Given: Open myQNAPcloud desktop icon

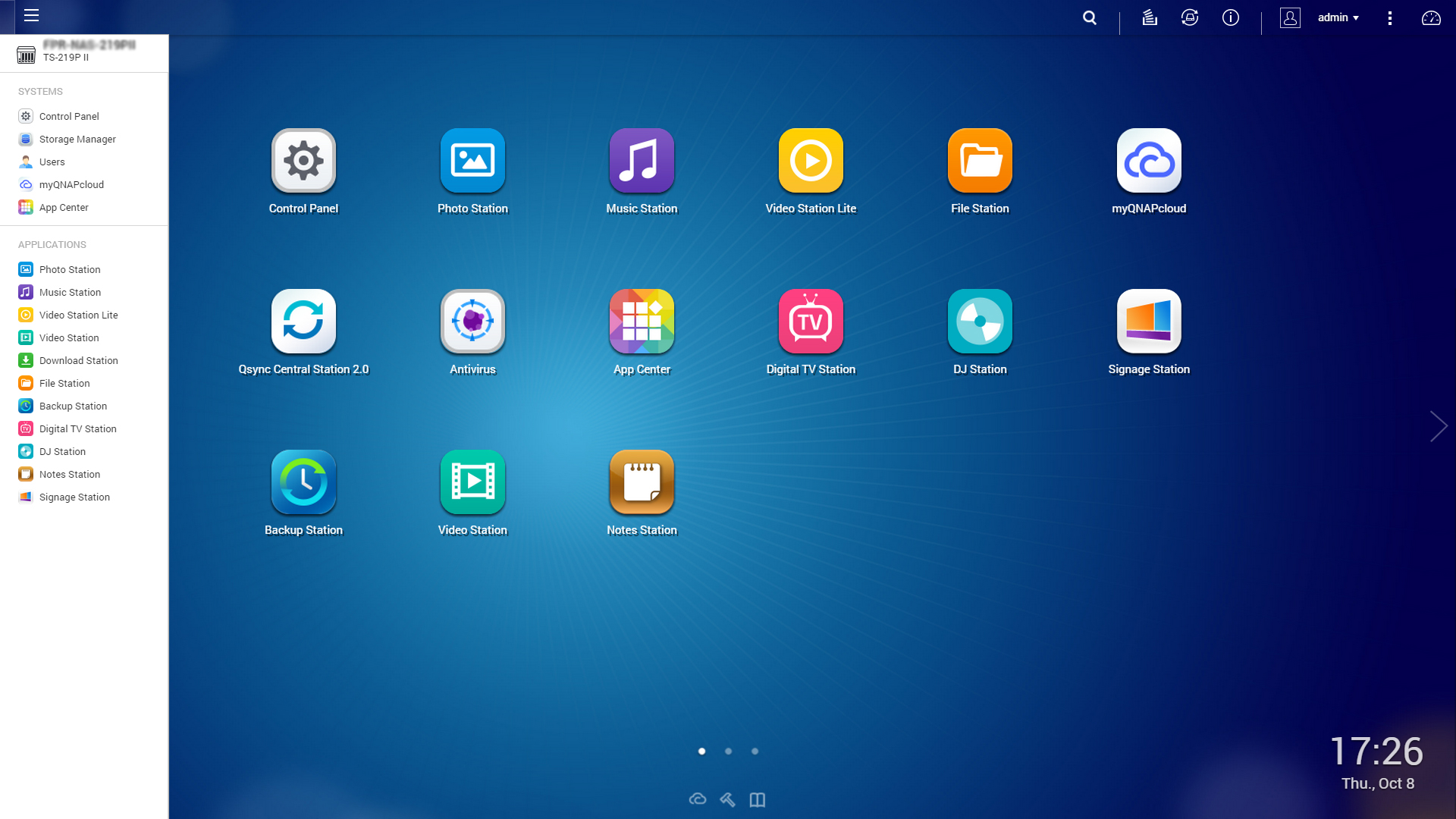Looking at the screenshot, I should click(1149, 161).
